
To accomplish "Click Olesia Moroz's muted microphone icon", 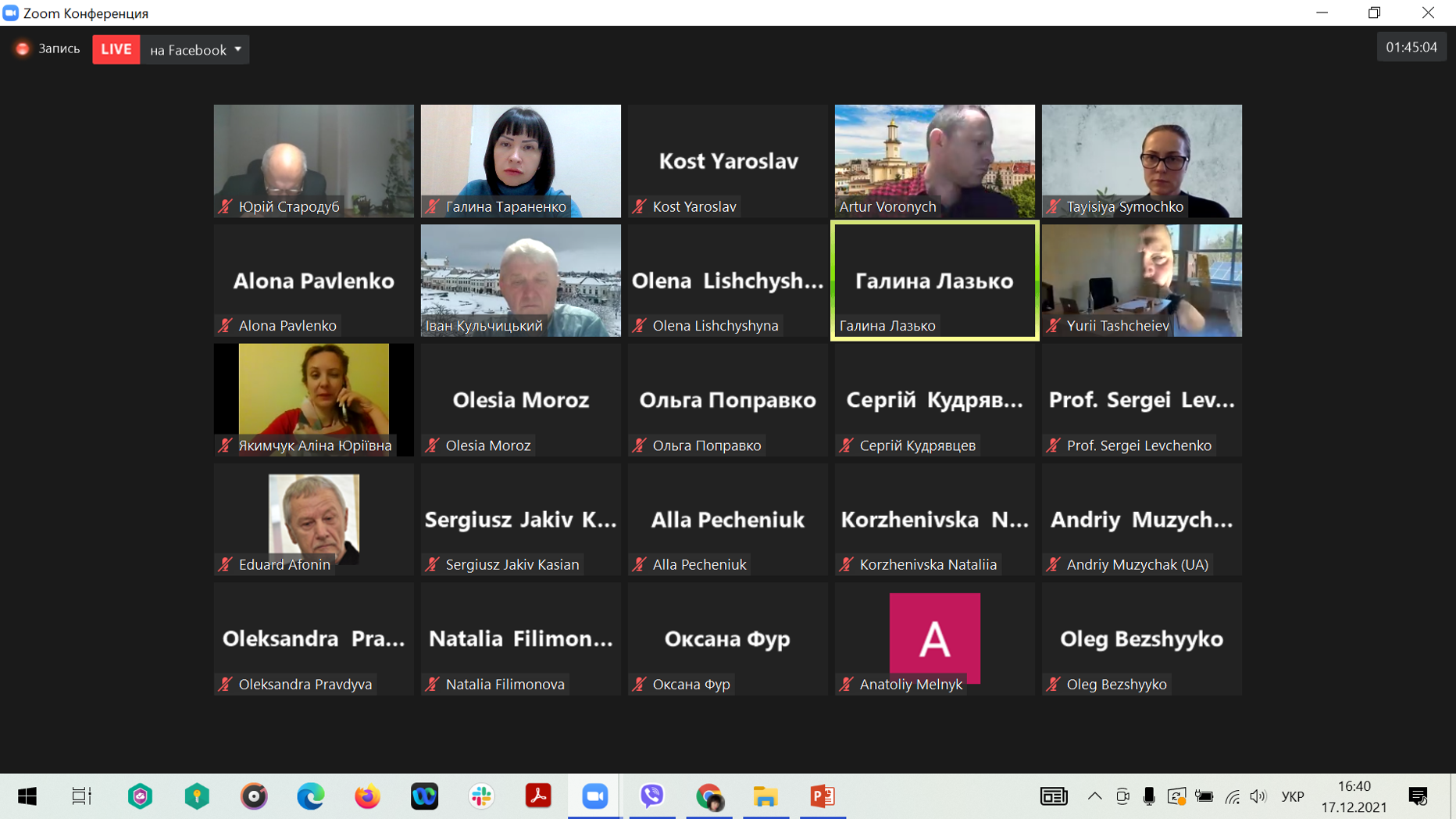I will tap(433, 445).
